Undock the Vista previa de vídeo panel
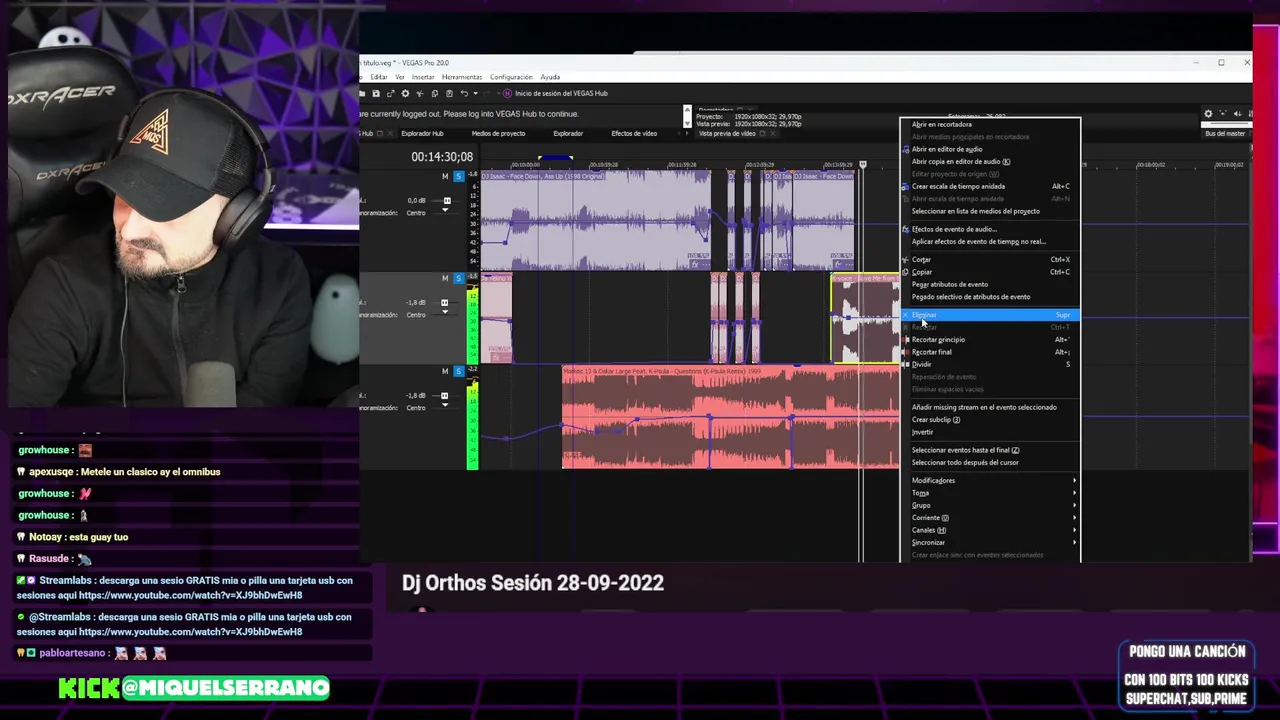 763,133
